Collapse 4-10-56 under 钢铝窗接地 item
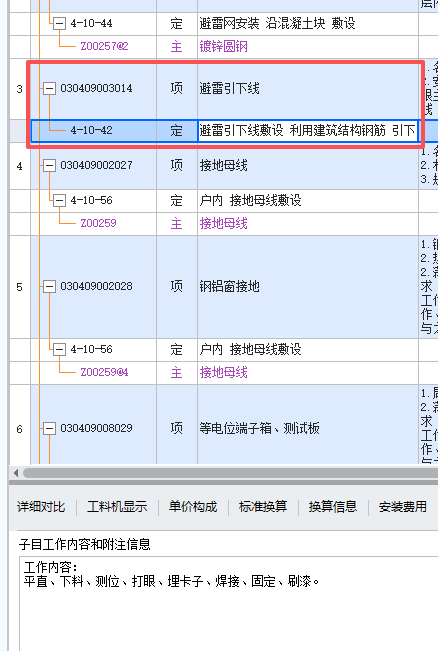 click(x=59, y=350)
